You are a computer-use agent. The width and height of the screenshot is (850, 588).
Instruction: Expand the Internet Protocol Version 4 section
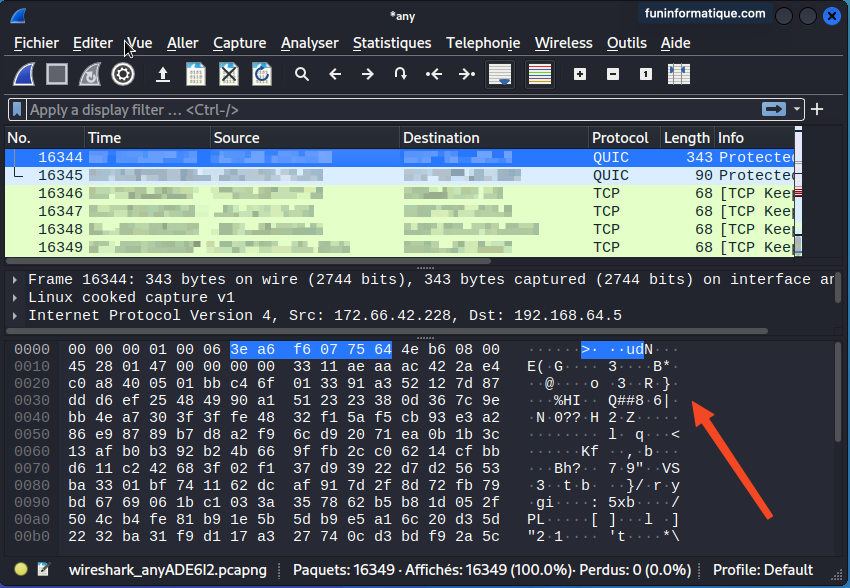tap(15, 315)
